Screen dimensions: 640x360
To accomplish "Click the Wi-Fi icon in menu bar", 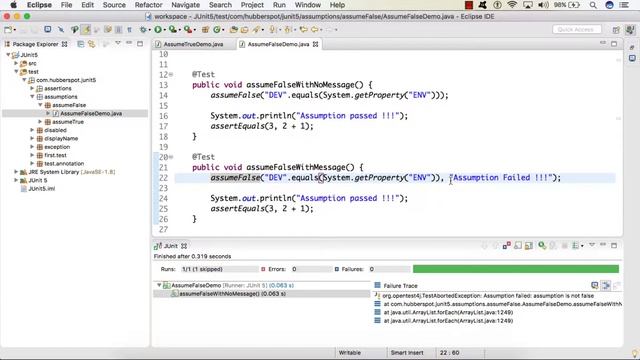I will point(512,5).
